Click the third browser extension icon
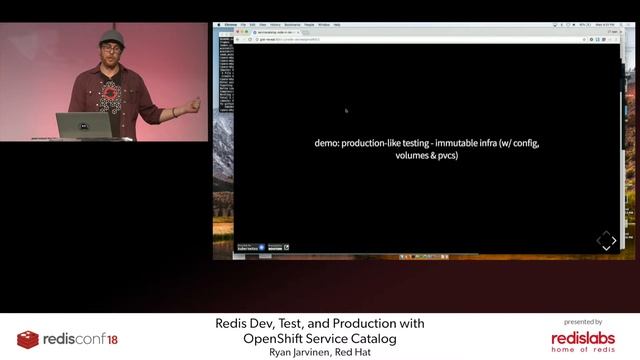This screenshot has height=360, width=640. pyautogui.click(x=604, y=40)
